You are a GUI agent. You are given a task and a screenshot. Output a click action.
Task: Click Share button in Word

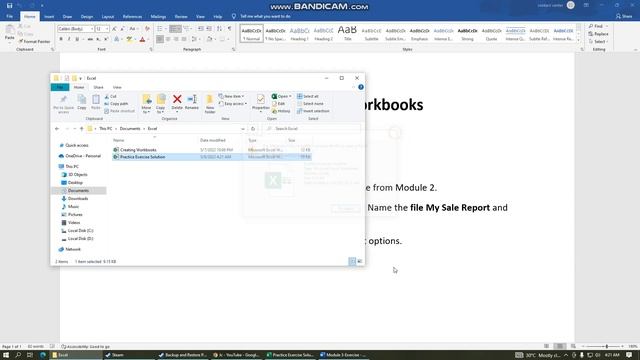624,16
